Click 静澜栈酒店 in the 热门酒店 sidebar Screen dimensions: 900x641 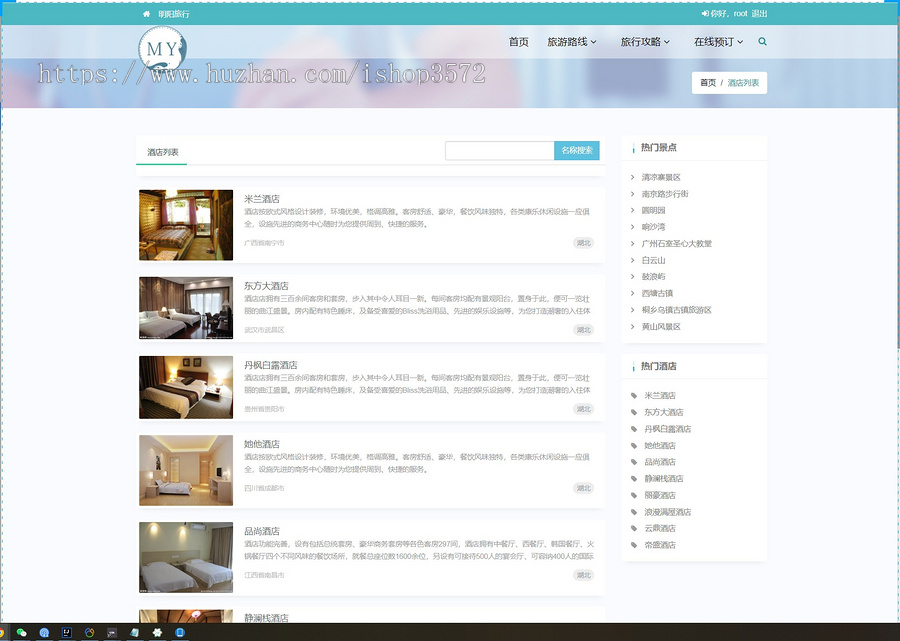point(664,478)
